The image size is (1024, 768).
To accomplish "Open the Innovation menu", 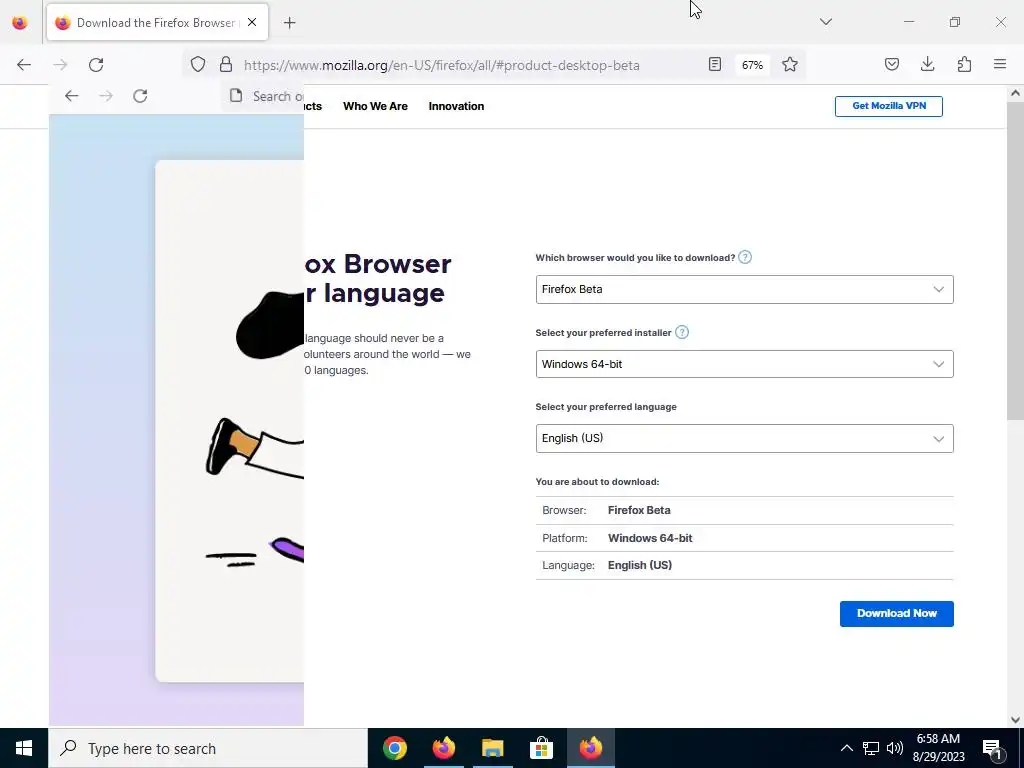I will (x=456, y=106).
